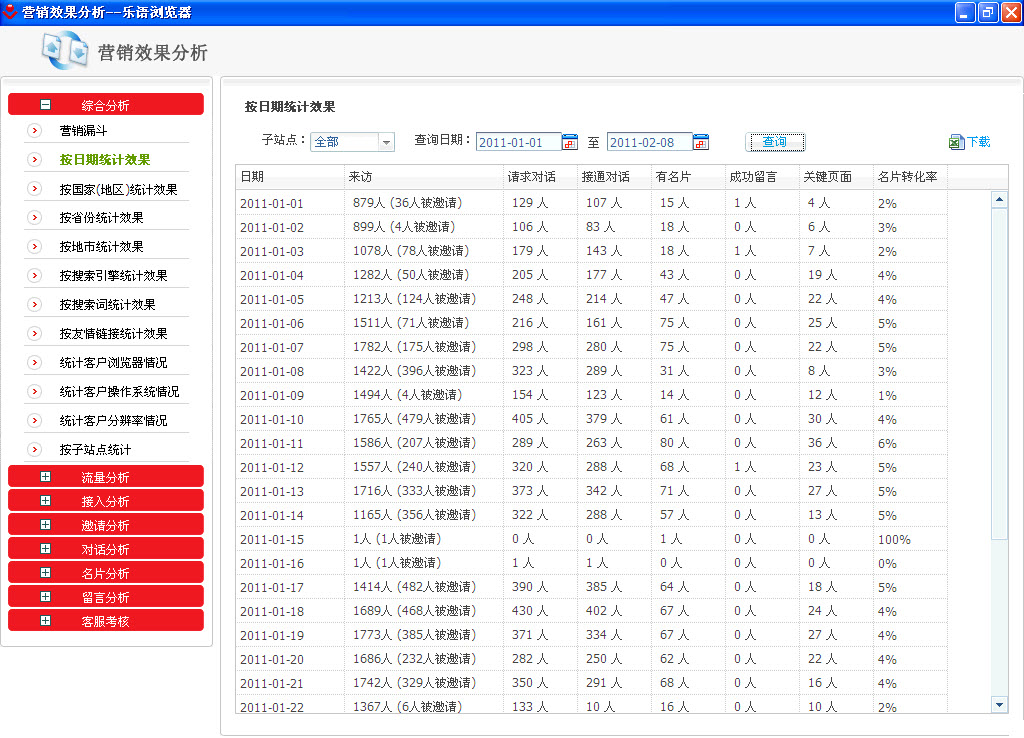Open 按省份统计效果 report
Viewport: 1024px width, 738px height.
click(x=101, y=217)
